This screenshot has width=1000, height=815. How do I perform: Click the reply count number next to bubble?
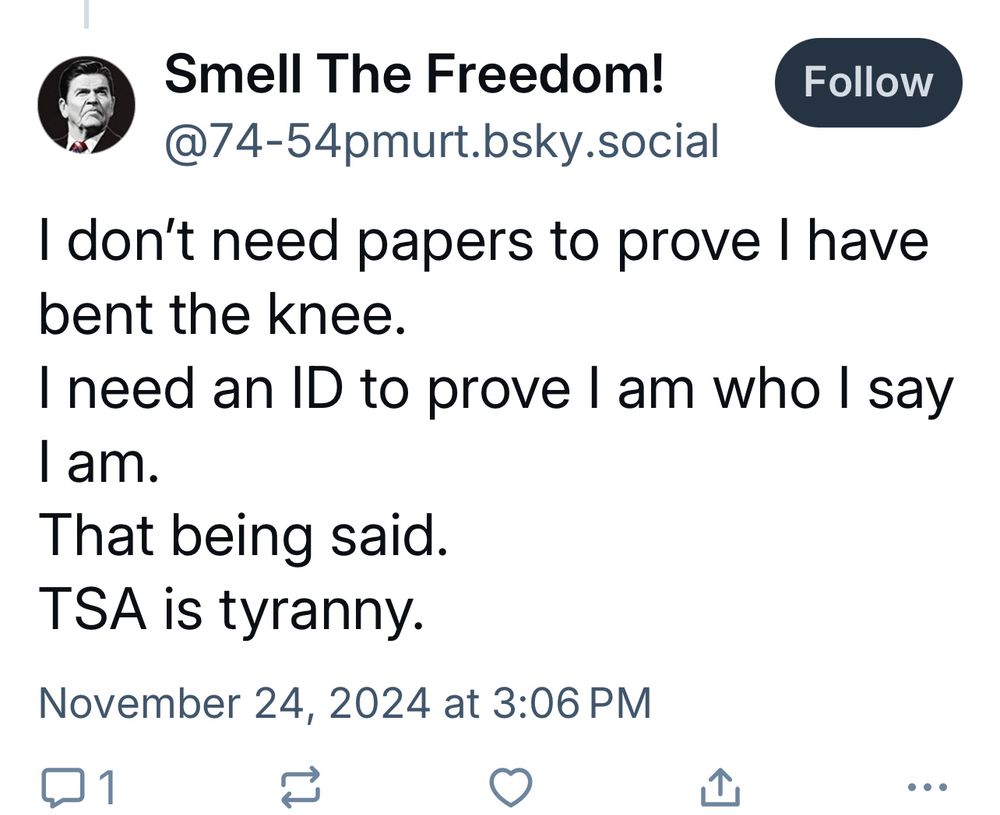point(106,788)
